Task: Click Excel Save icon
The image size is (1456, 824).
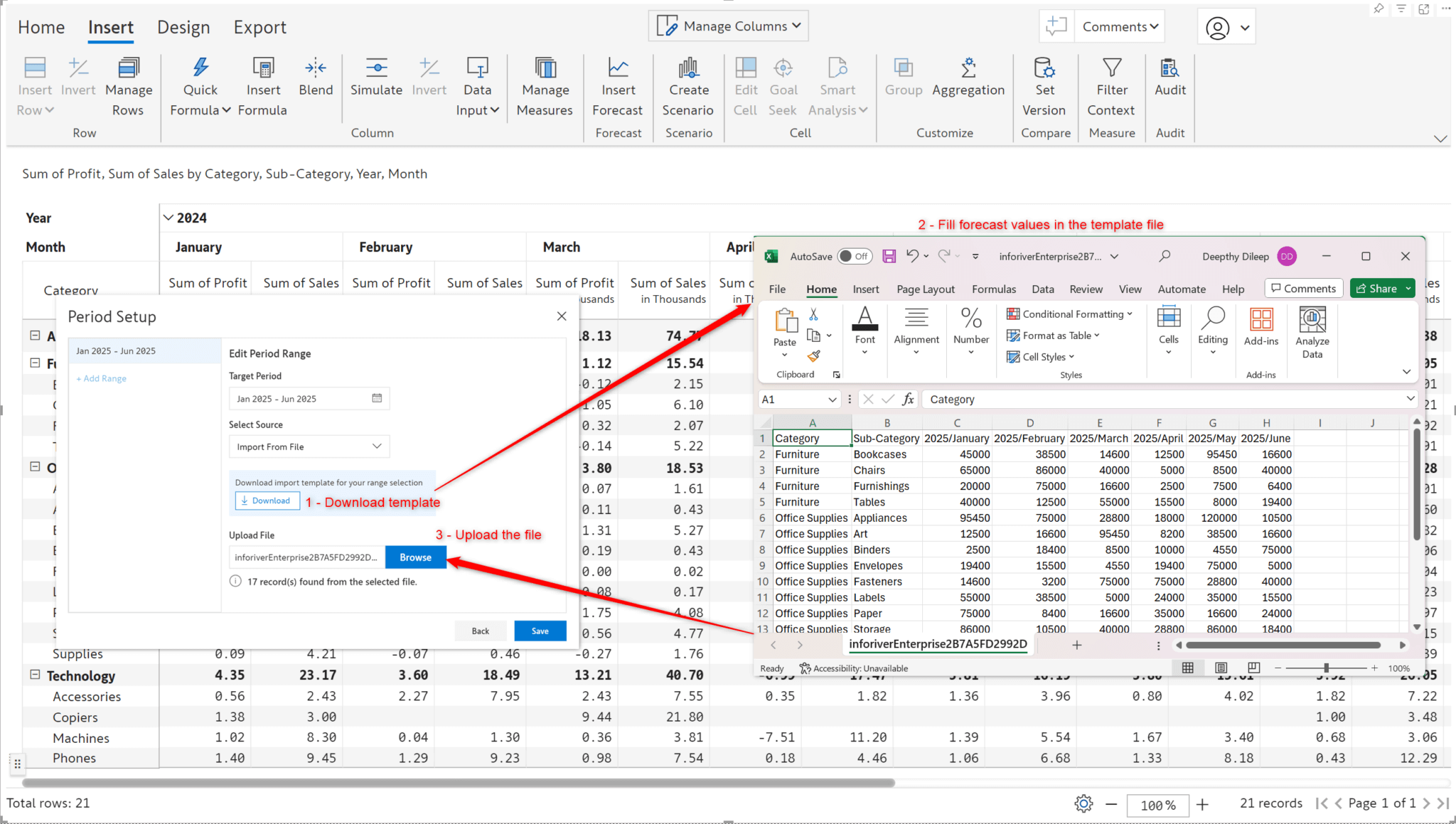Action: (x=889, y=257)
